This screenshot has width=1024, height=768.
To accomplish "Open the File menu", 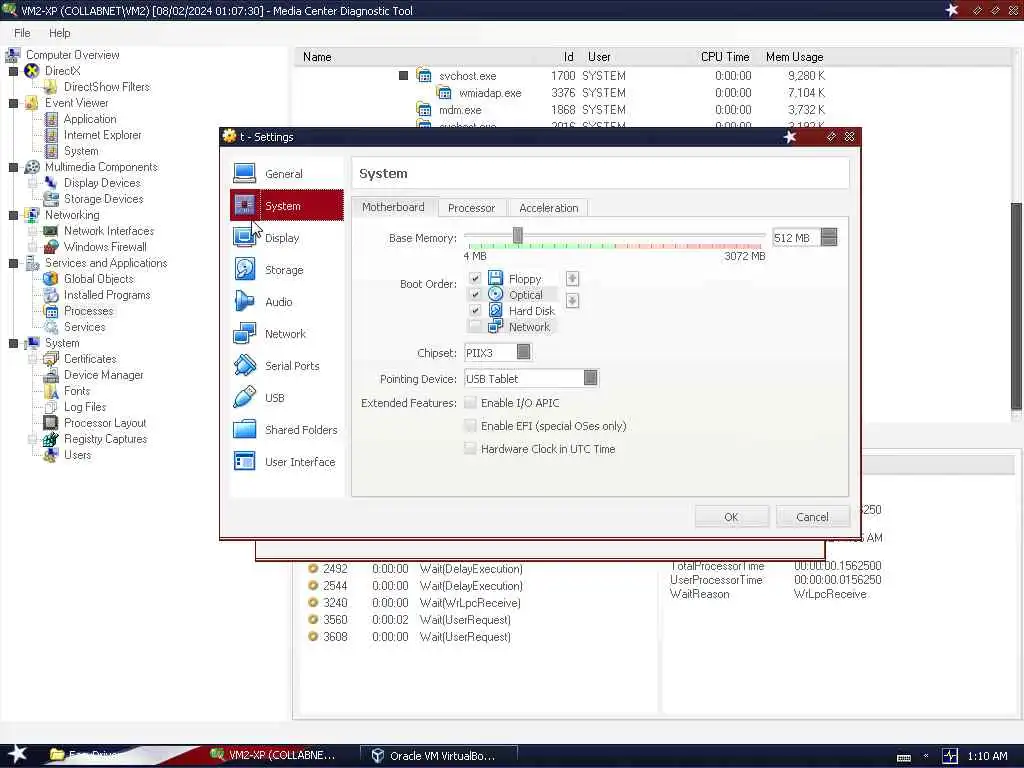I will [x=22, y=33].
